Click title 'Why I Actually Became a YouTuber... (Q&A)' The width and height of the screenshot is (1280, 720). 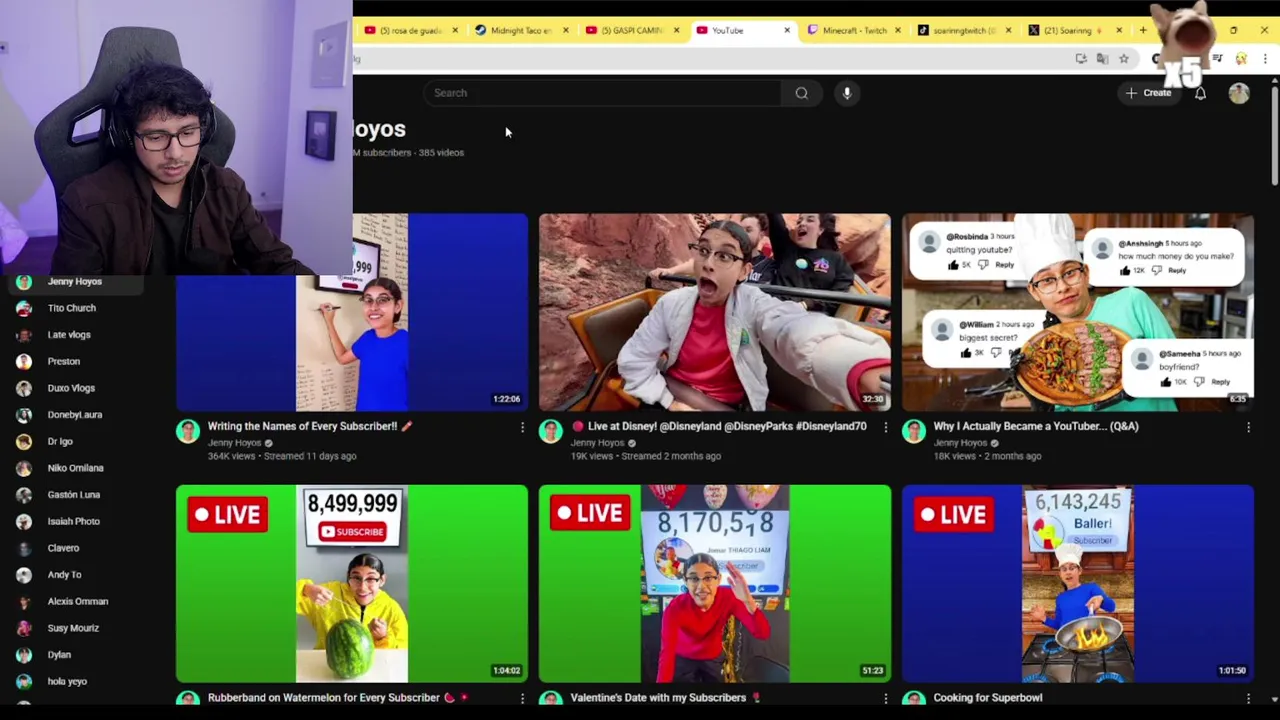1036,426
